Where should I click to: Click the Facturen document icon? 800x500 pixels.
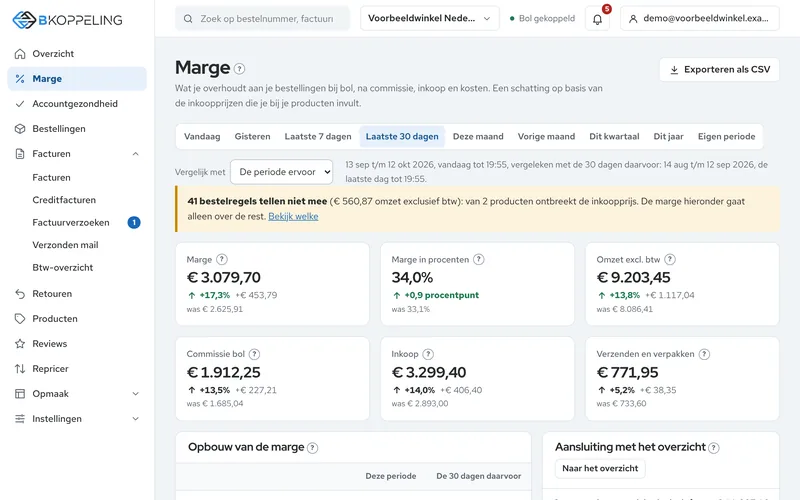click(x=20, y=154)
